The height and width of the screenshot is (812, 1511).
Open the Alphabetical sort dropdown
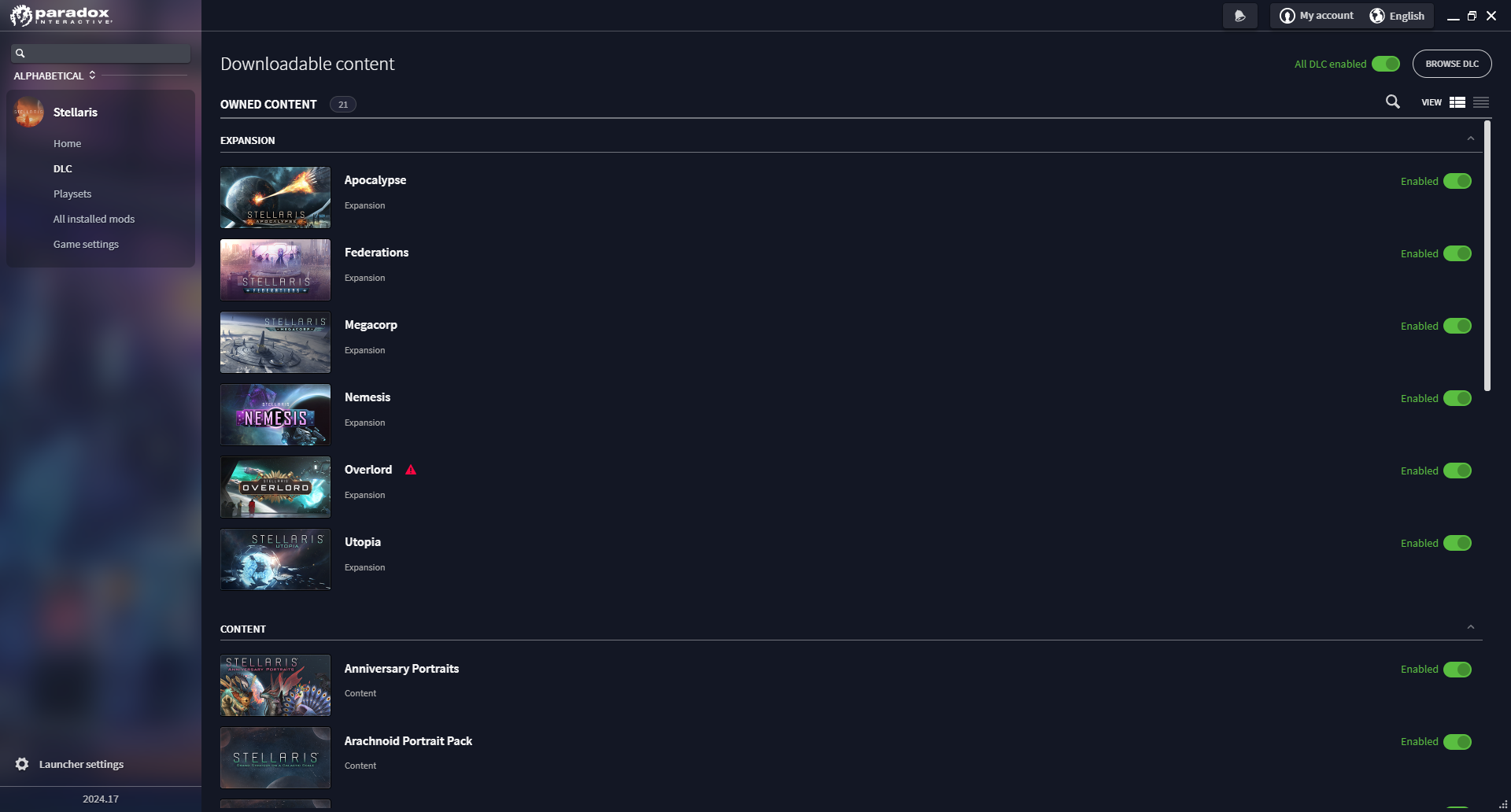54,76
